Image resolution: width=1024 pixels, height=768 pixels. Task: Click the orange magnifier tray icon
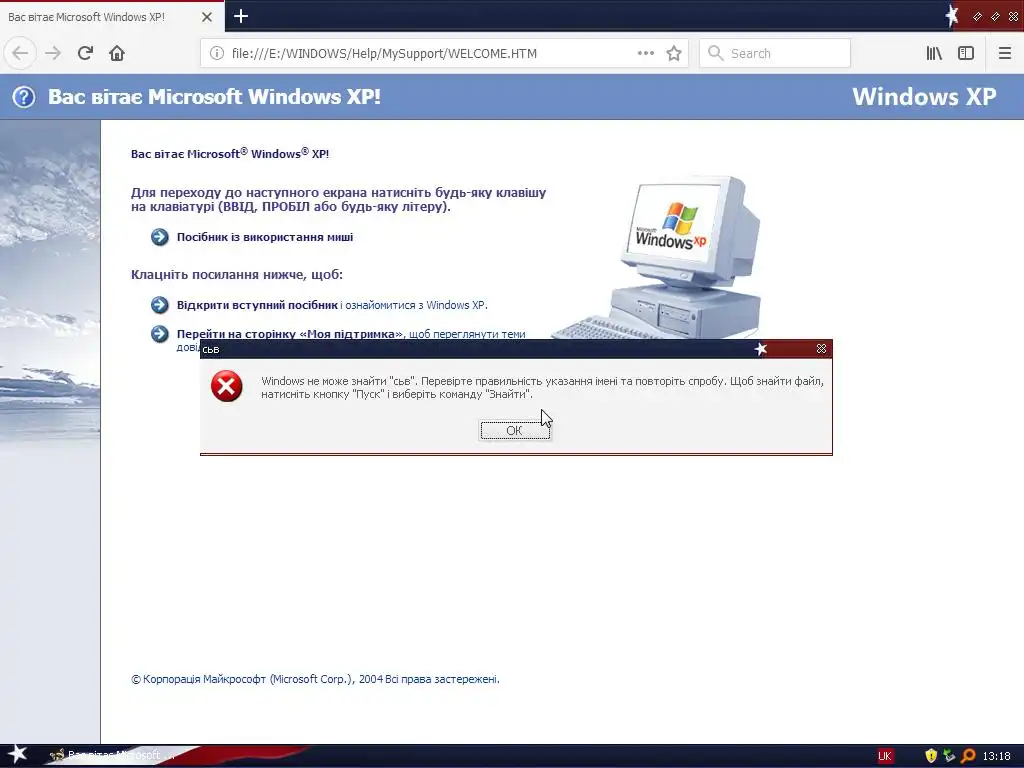point(968,756)
